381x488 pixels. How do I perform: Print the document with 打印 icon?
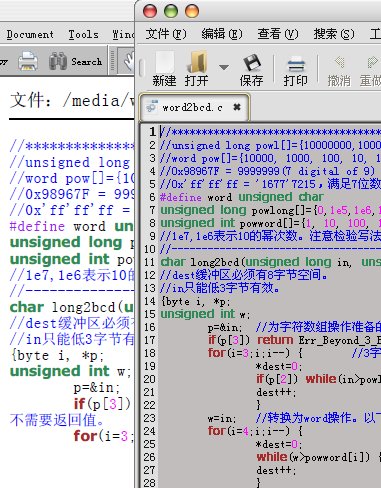pyautogui.click(x=296, y=63)
